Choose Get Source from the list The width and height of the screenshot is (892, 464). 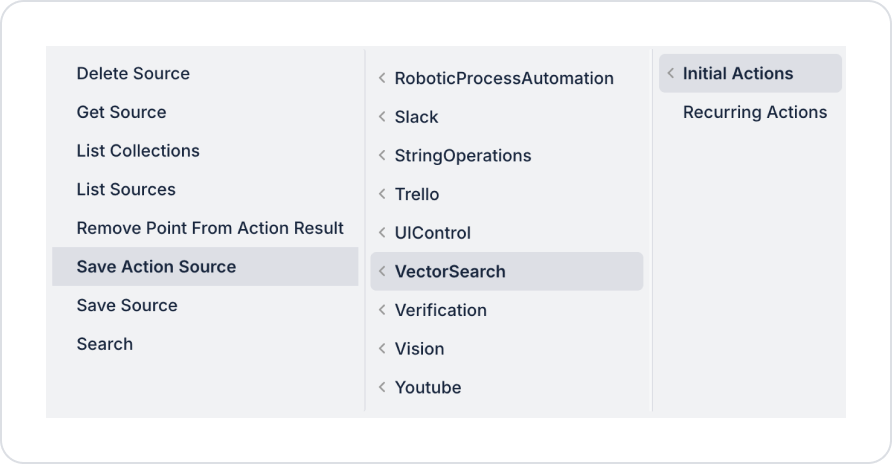coord(121,112)
